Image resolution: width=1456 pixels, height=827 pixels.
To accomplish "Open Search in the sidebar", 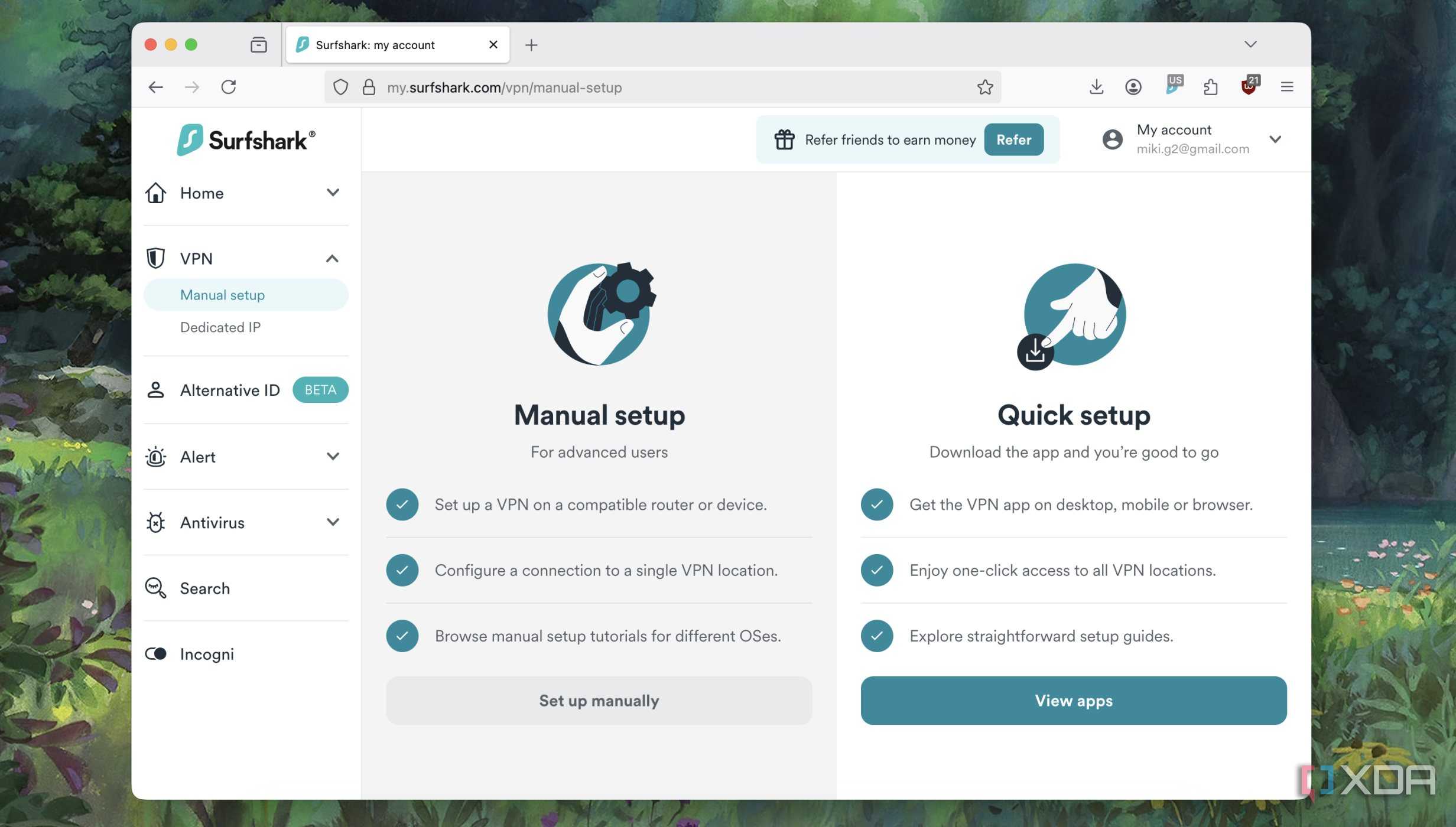I will click(x=204, y=588).
